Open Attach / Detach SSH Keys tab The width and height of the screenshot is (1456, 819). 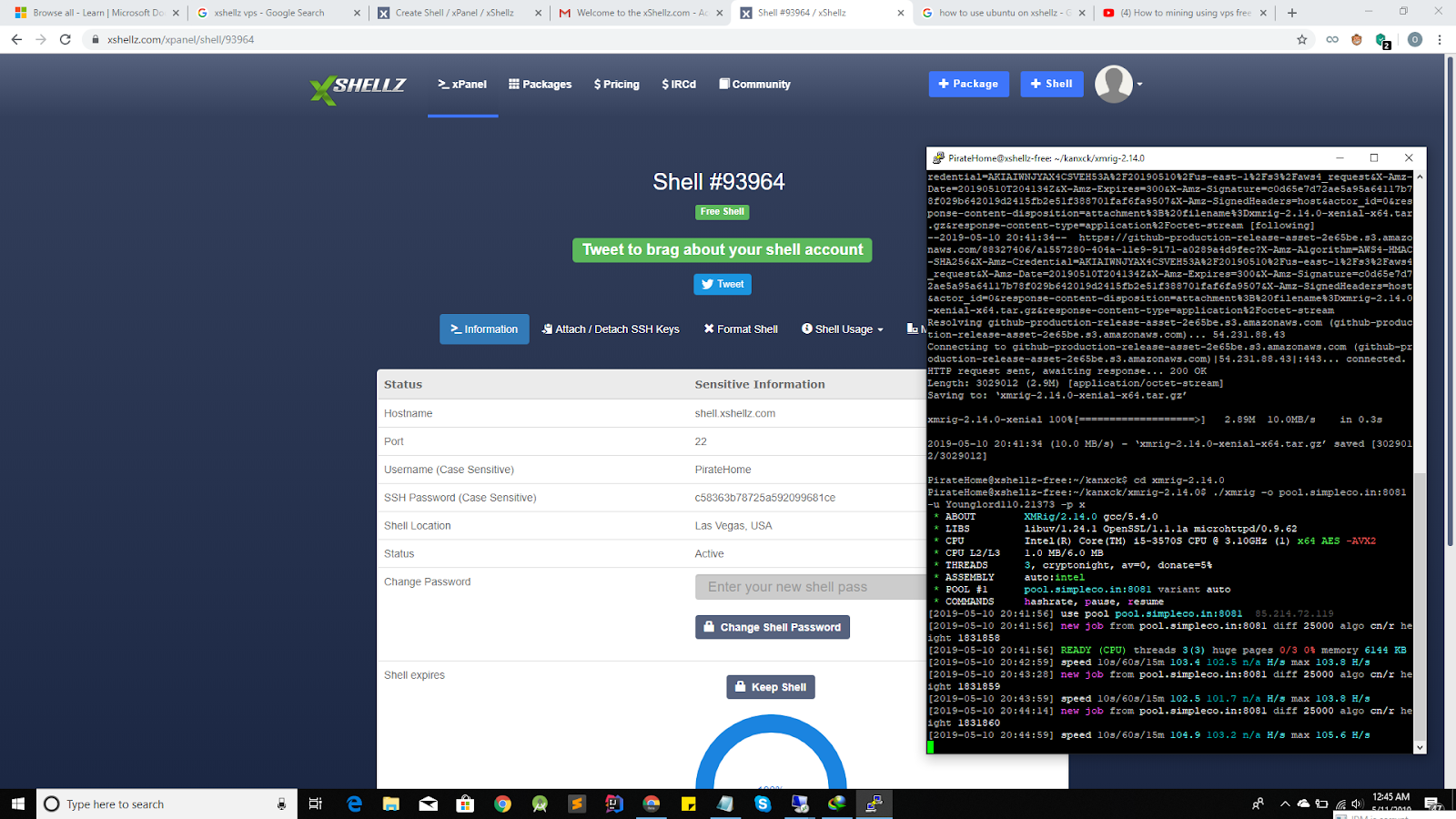(611, 329)
